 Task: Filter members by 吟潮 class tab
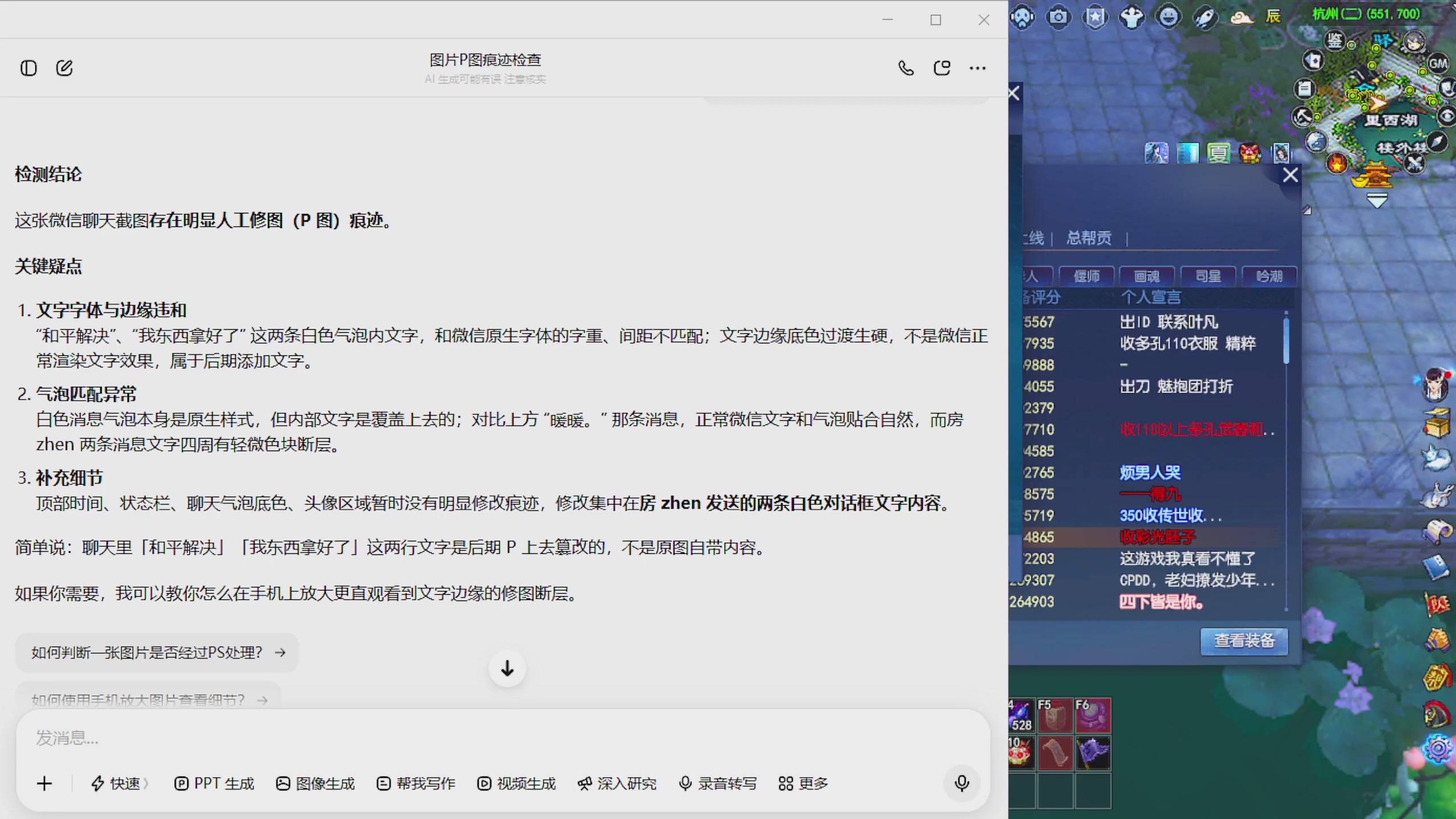(x=1269, y=276)
